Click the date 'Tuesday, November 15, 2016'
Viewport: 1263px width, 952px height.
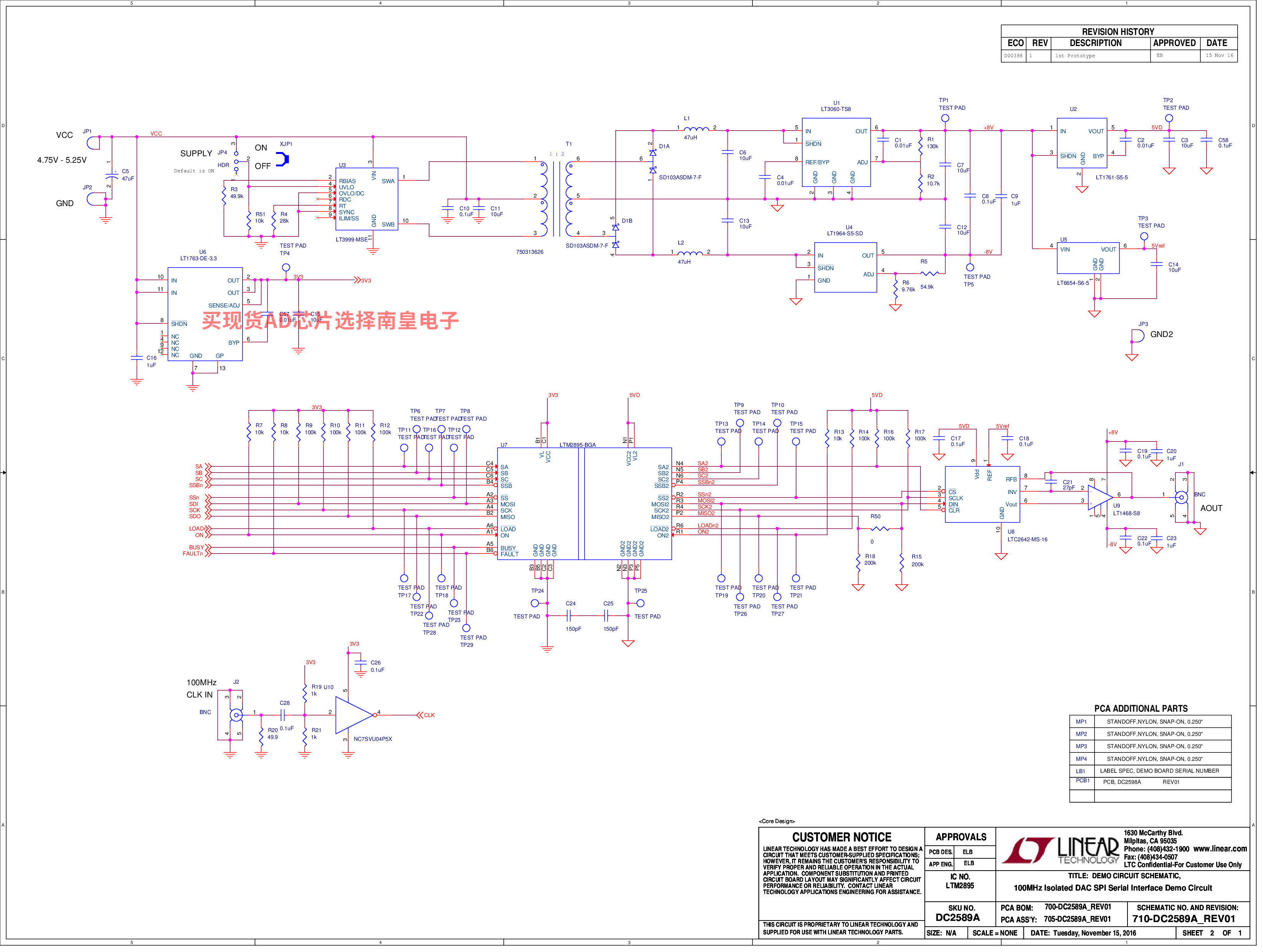pyautogui.click(x=1100, y=938)
